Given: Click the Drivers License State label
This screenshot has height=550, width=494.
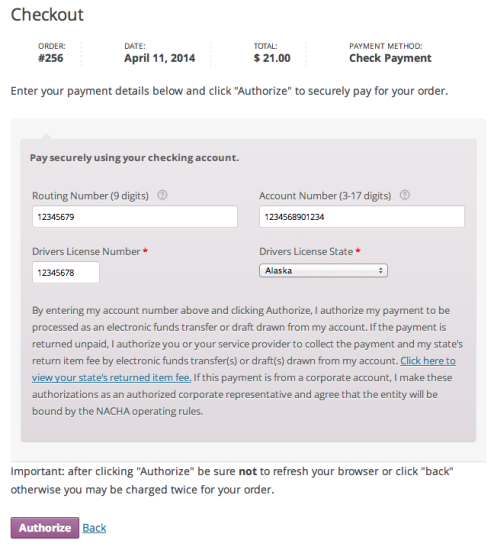Looking at the screenshot, I should (x=306, y=251).
